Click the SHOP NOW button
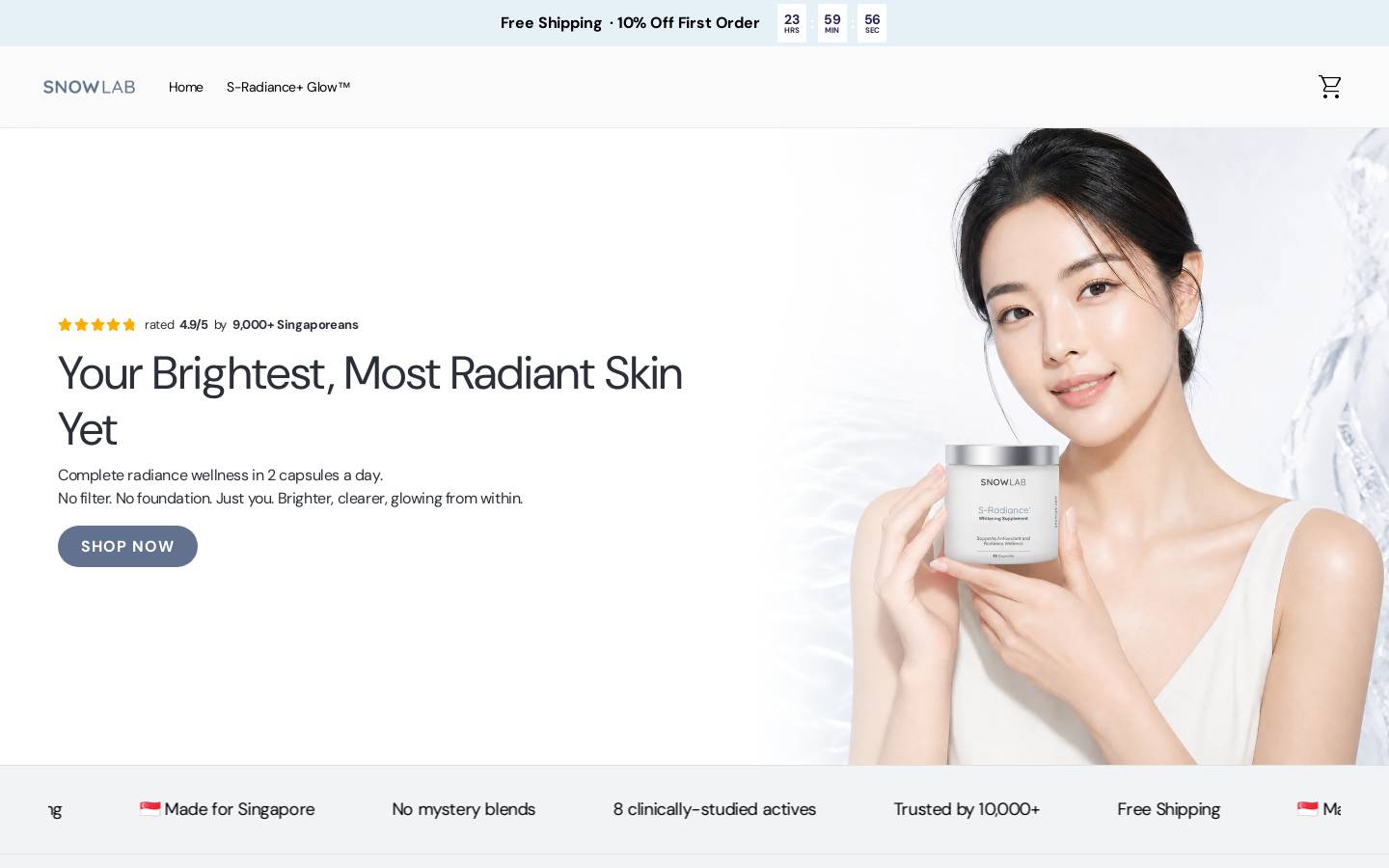Screen dimensions: 1389x868 pos(127,546)
